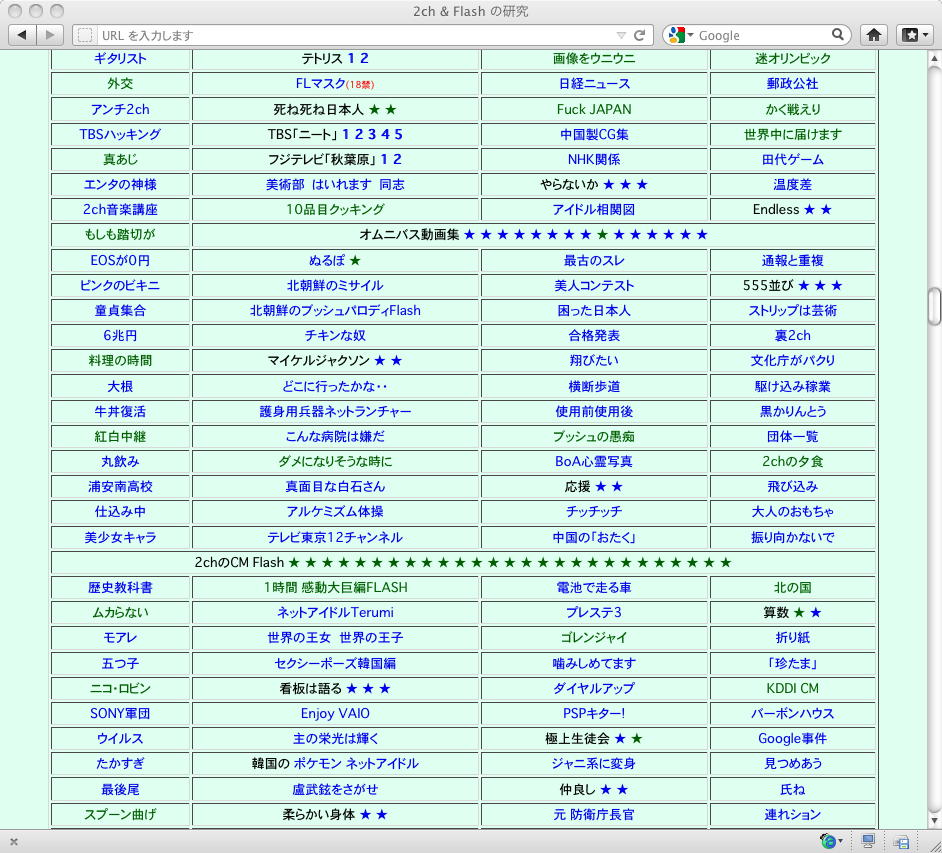Open the 日経ニュース link
The height and width of the screenshot is (853, 942).
pyautogui.click(x=594, y=83)
